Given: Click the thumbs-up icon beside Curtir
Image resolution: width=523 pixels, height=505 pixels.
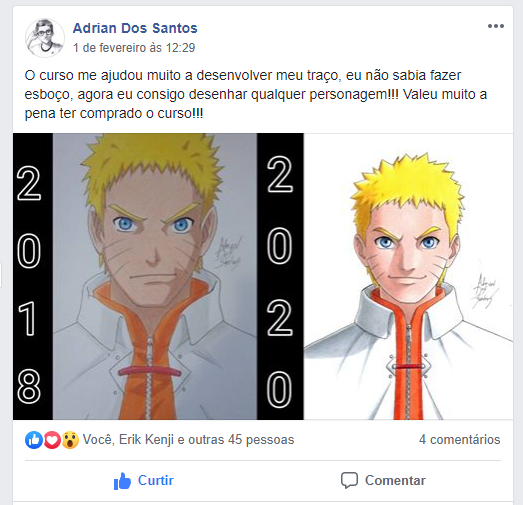Looking at the screenshot, I should coord(122,481).
